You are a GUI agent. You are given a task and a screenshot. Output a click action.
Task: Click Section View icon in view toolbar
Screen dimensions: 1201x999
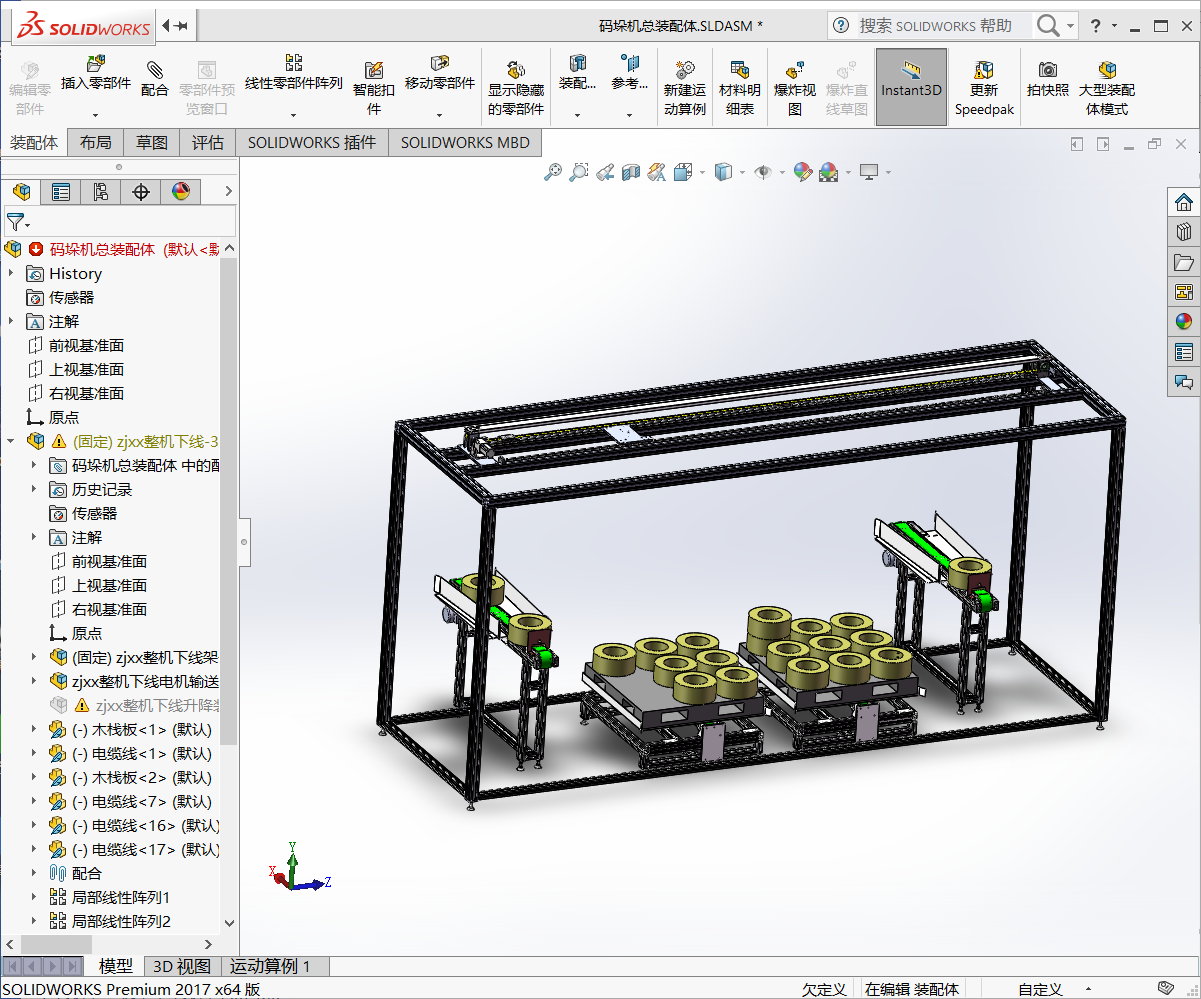pyautogui.click(x=631, y=173)
